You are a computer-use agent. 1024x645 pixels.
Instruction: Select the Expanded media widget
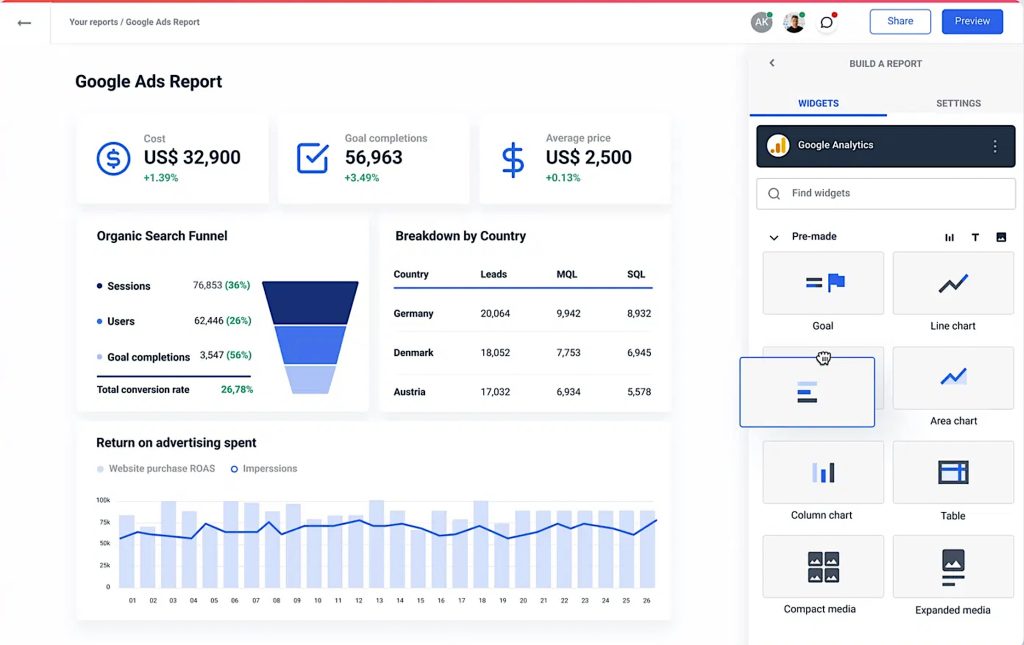click(x=952, y=566)
